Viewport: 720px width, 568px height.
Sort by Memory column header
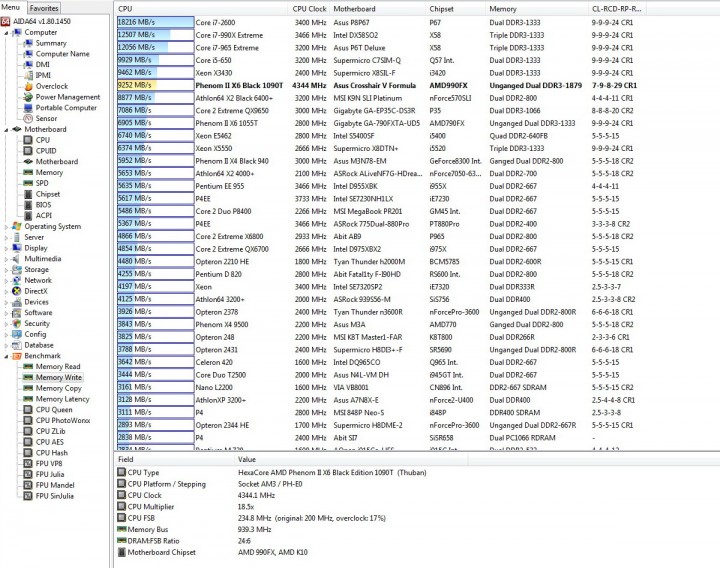(x=537, y=9)
